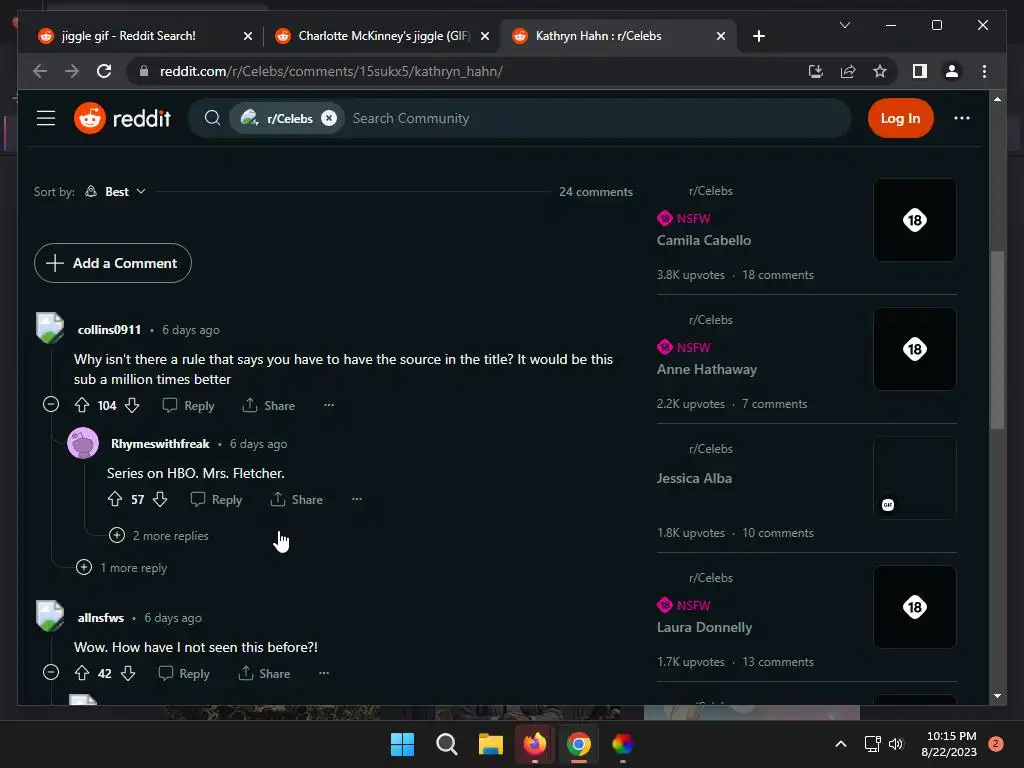The height and width of the screenshot is (768, 1024).
Task: Open Chrome tab search chevron
Action: point(844,25)
